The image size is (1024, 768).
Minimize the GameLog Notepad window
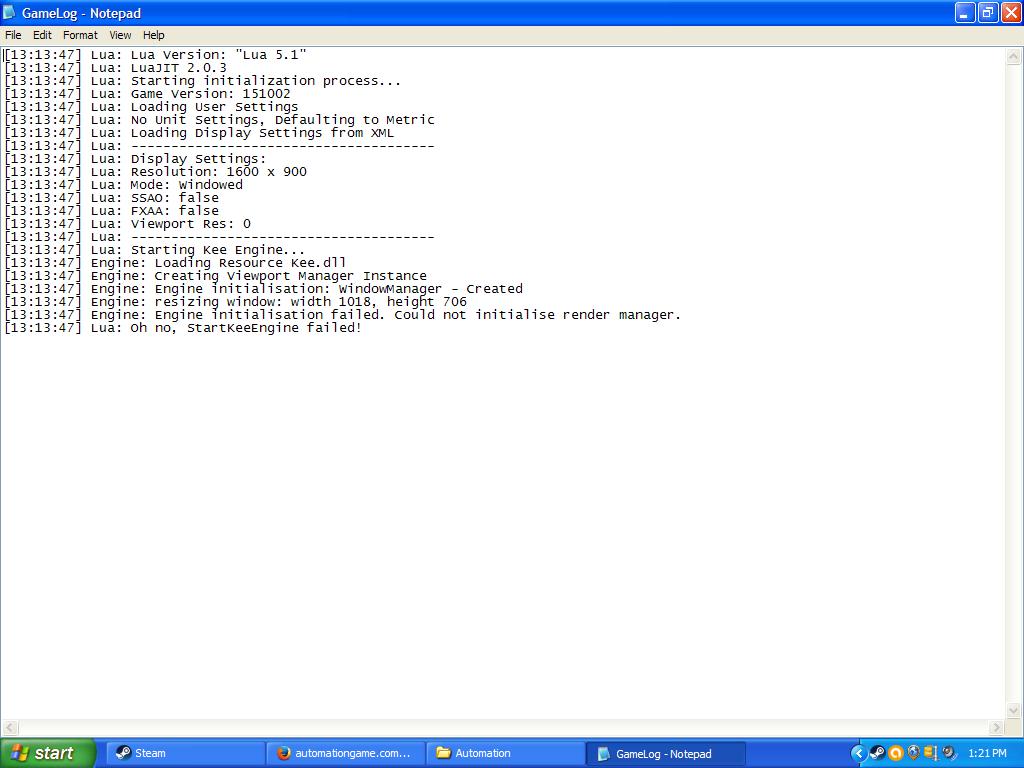coord(965,12)
